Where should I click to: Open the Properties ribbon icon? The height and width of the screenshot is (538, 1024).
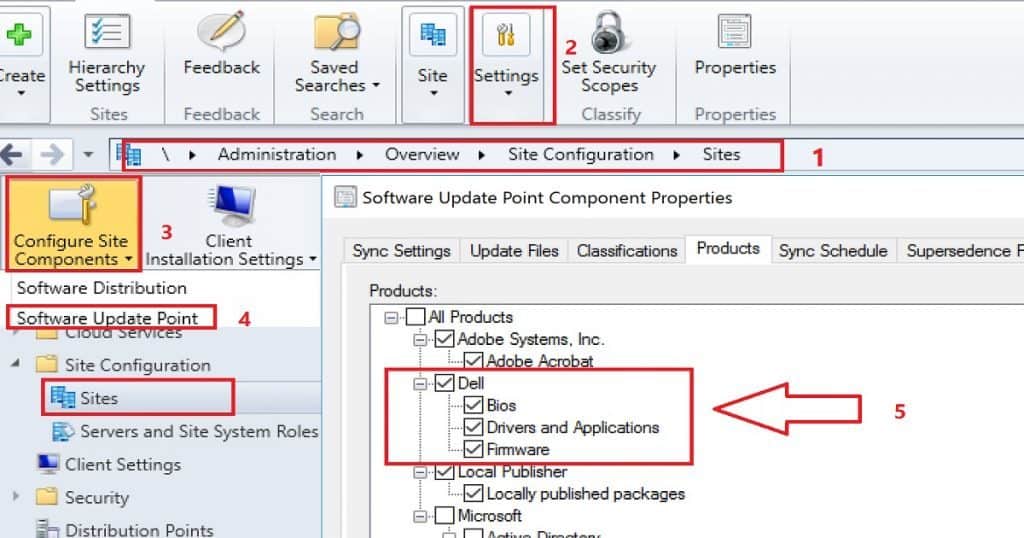735,31
